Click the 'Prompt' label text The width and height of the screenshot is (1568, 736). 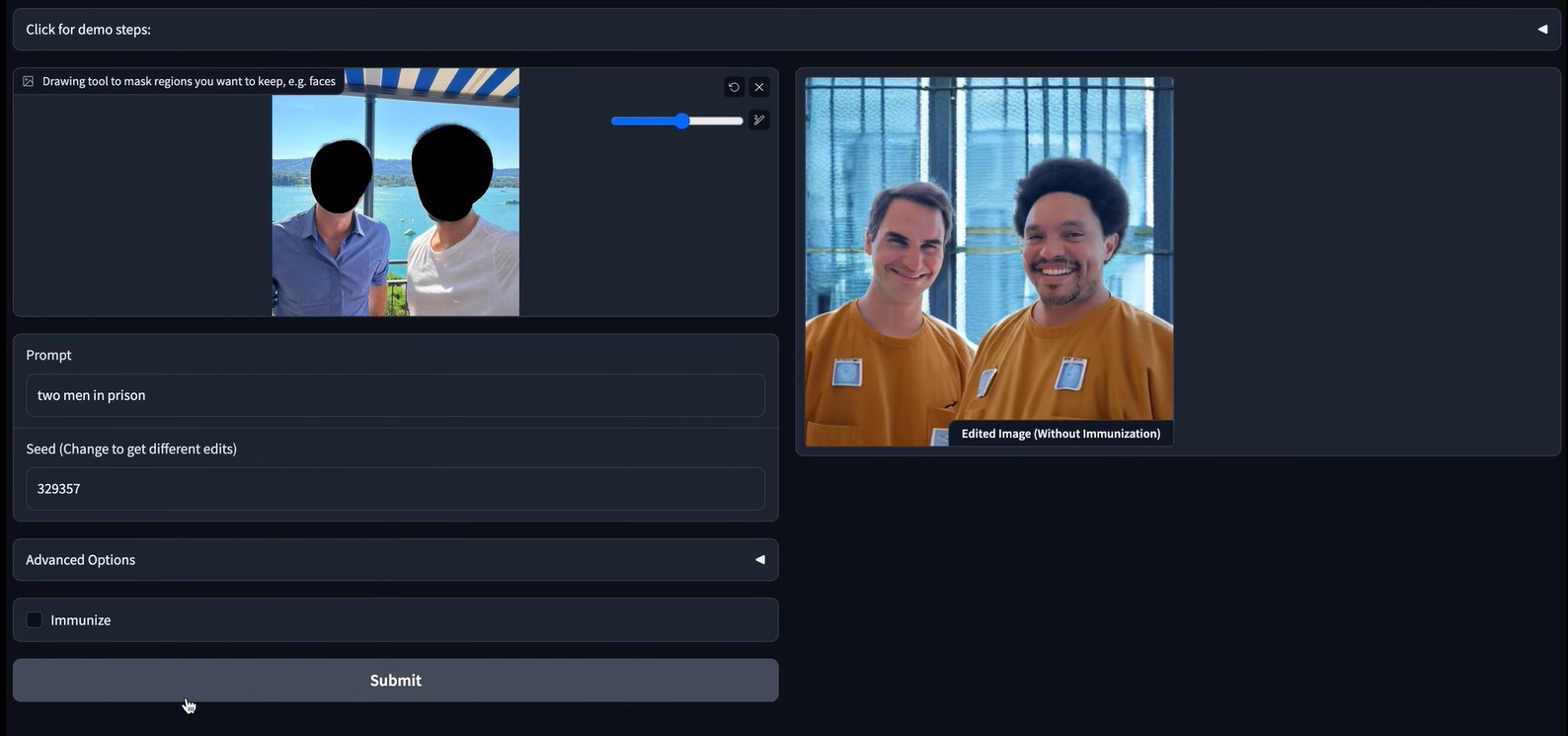(x=48, y=355)
